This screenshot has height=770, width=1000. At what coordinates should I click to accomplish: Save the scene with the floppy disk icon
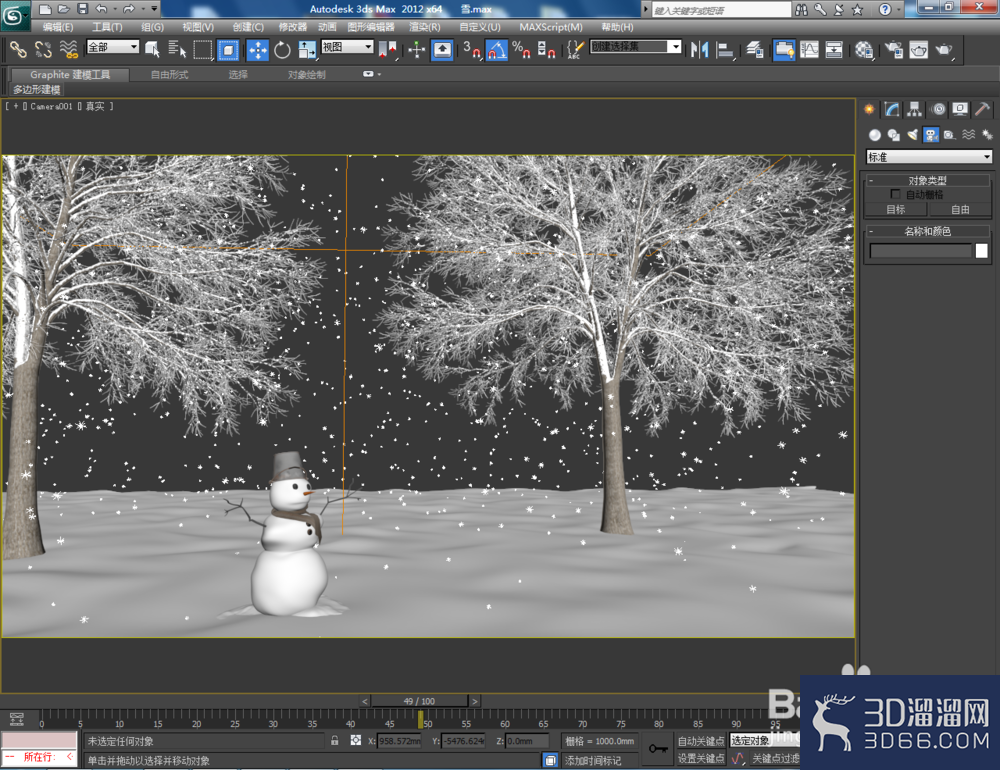point(83,9)
